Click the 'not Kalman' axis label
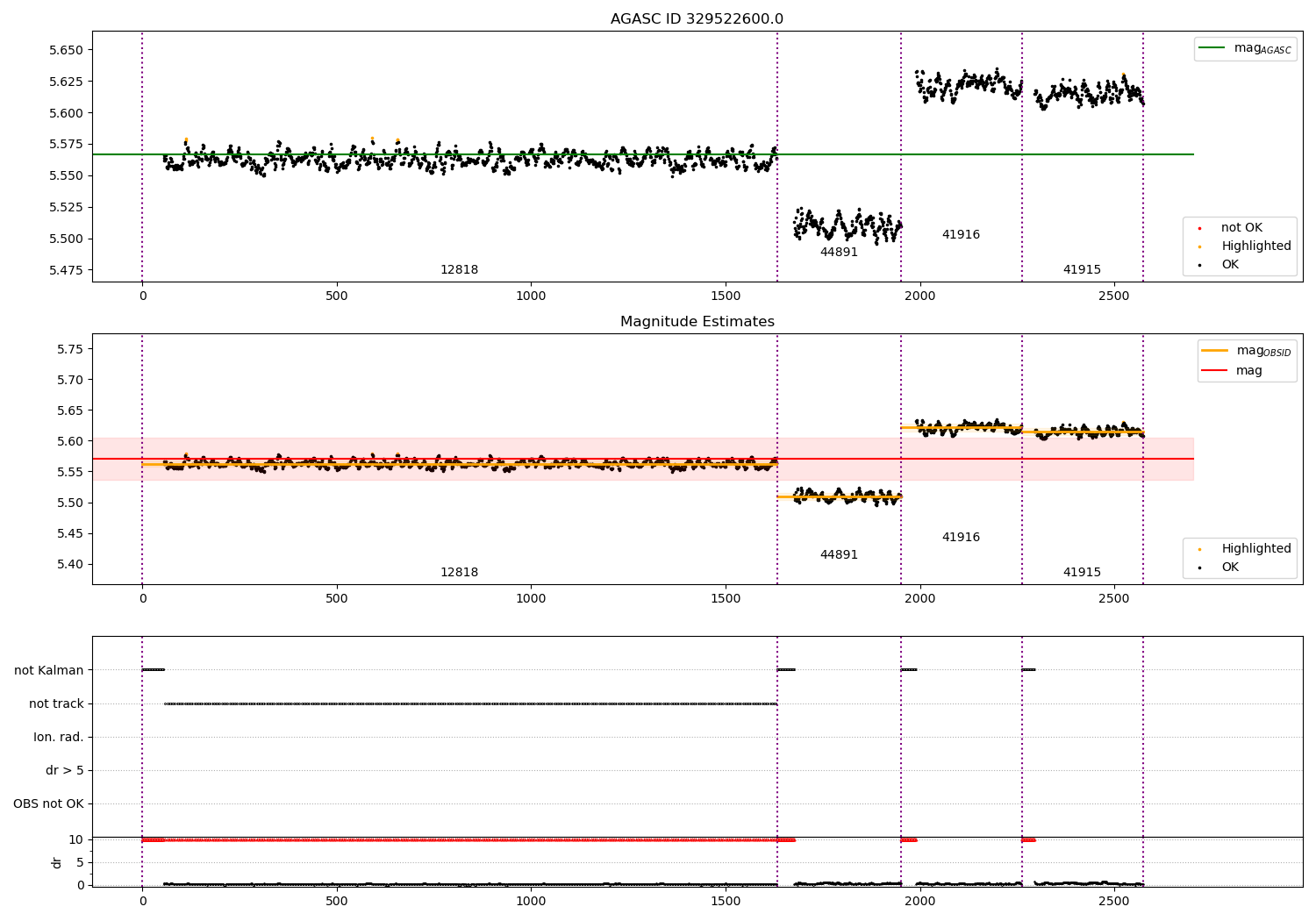 49,670
